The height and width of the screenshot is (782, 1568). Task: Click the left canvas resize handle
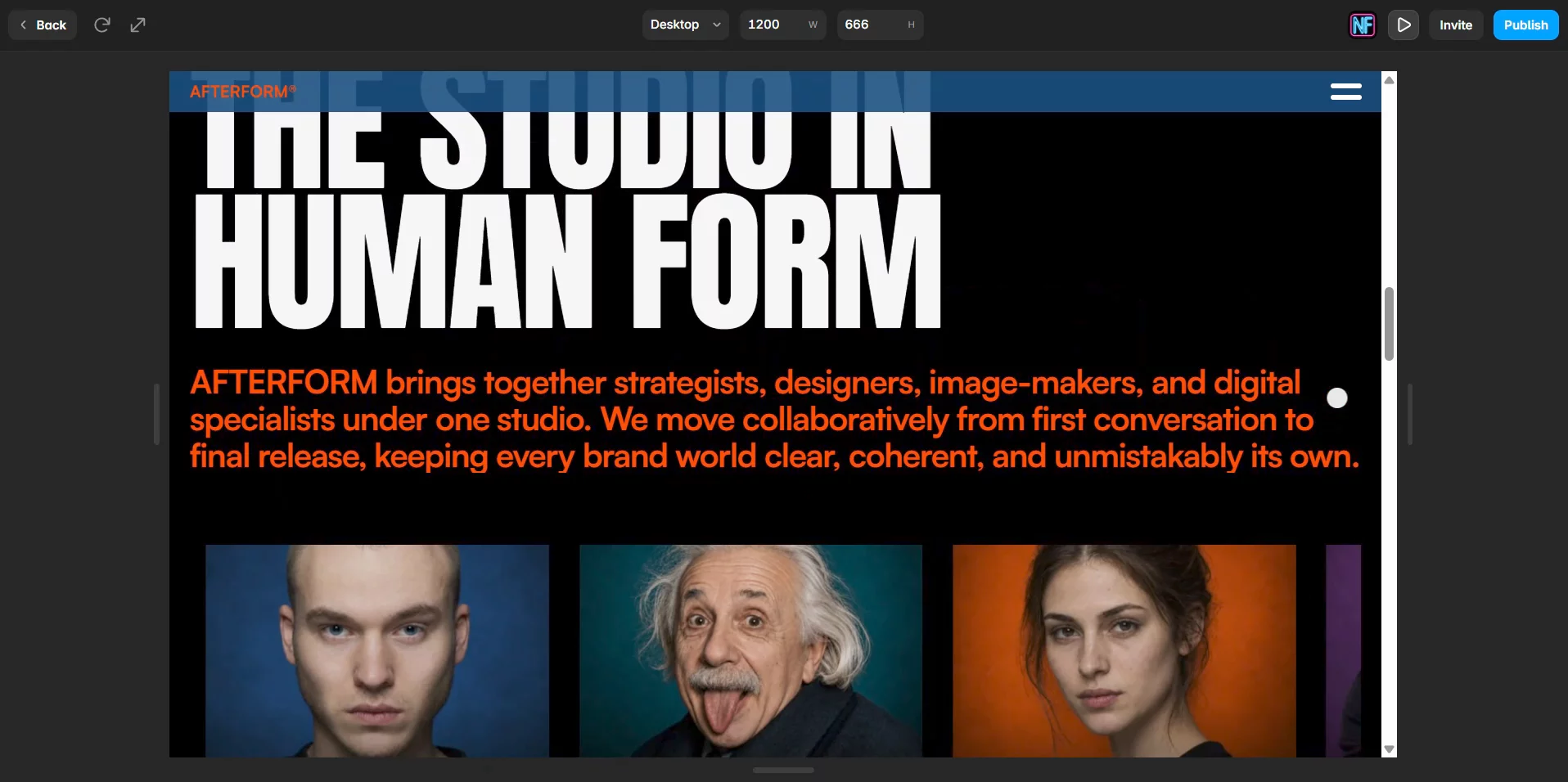coord(156,414)
